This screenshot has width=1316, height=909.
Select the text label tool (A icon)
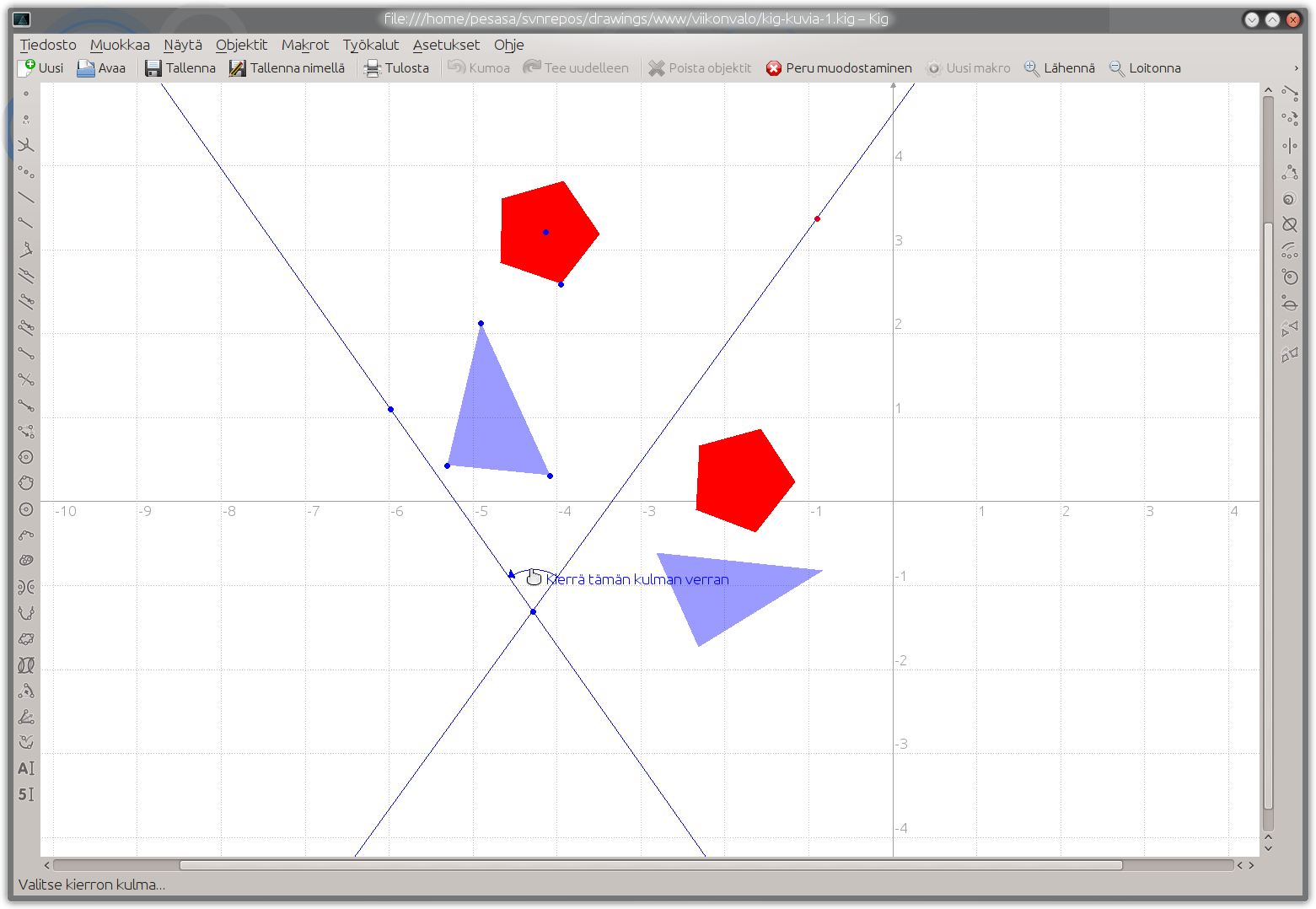click(x=26, y=768)
